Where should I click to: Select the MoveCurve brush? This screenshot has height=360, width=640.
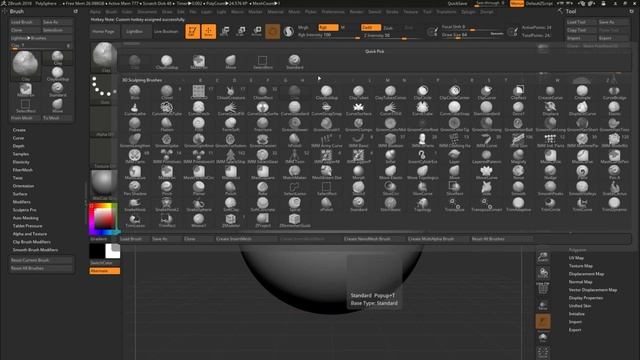tap(487, 172)
